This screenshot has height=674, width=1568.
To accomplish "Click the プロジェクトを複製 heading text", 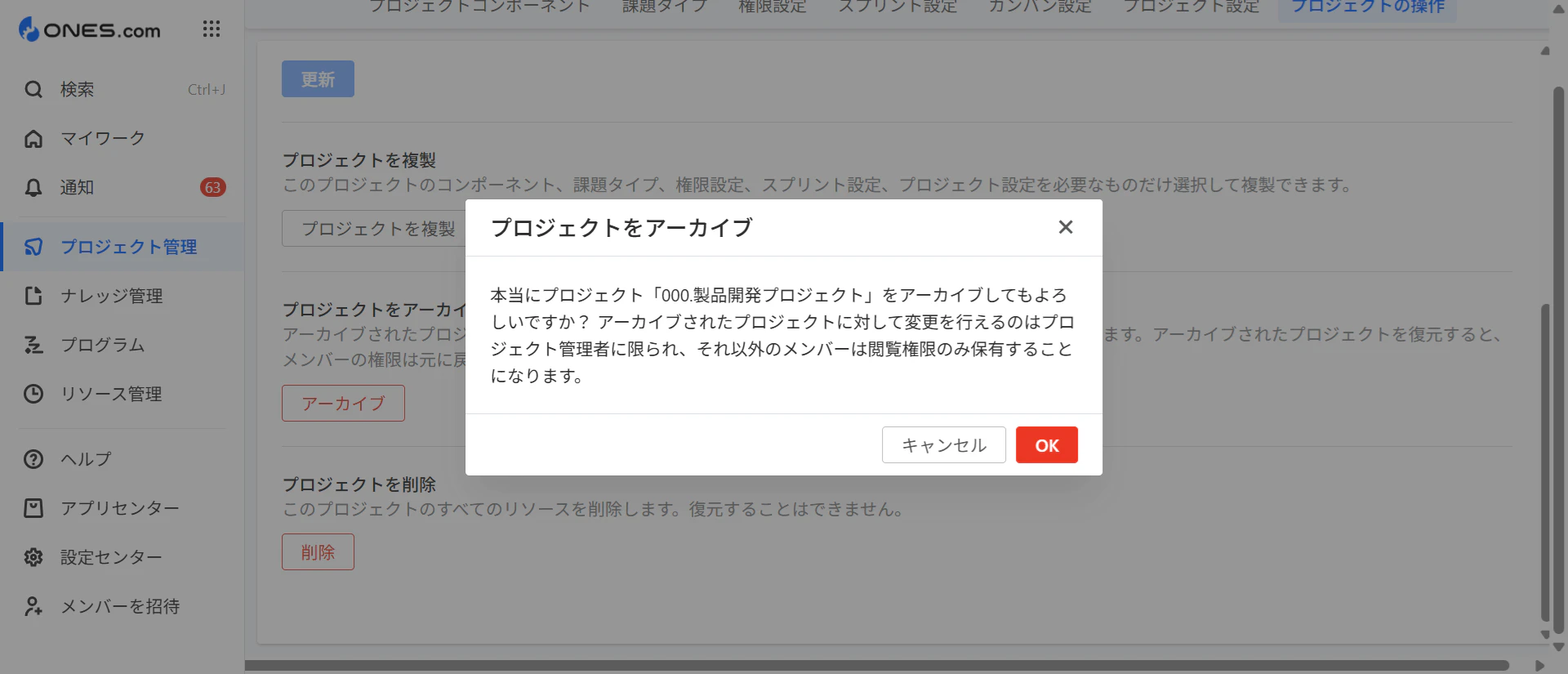I will tap(359, 160).
